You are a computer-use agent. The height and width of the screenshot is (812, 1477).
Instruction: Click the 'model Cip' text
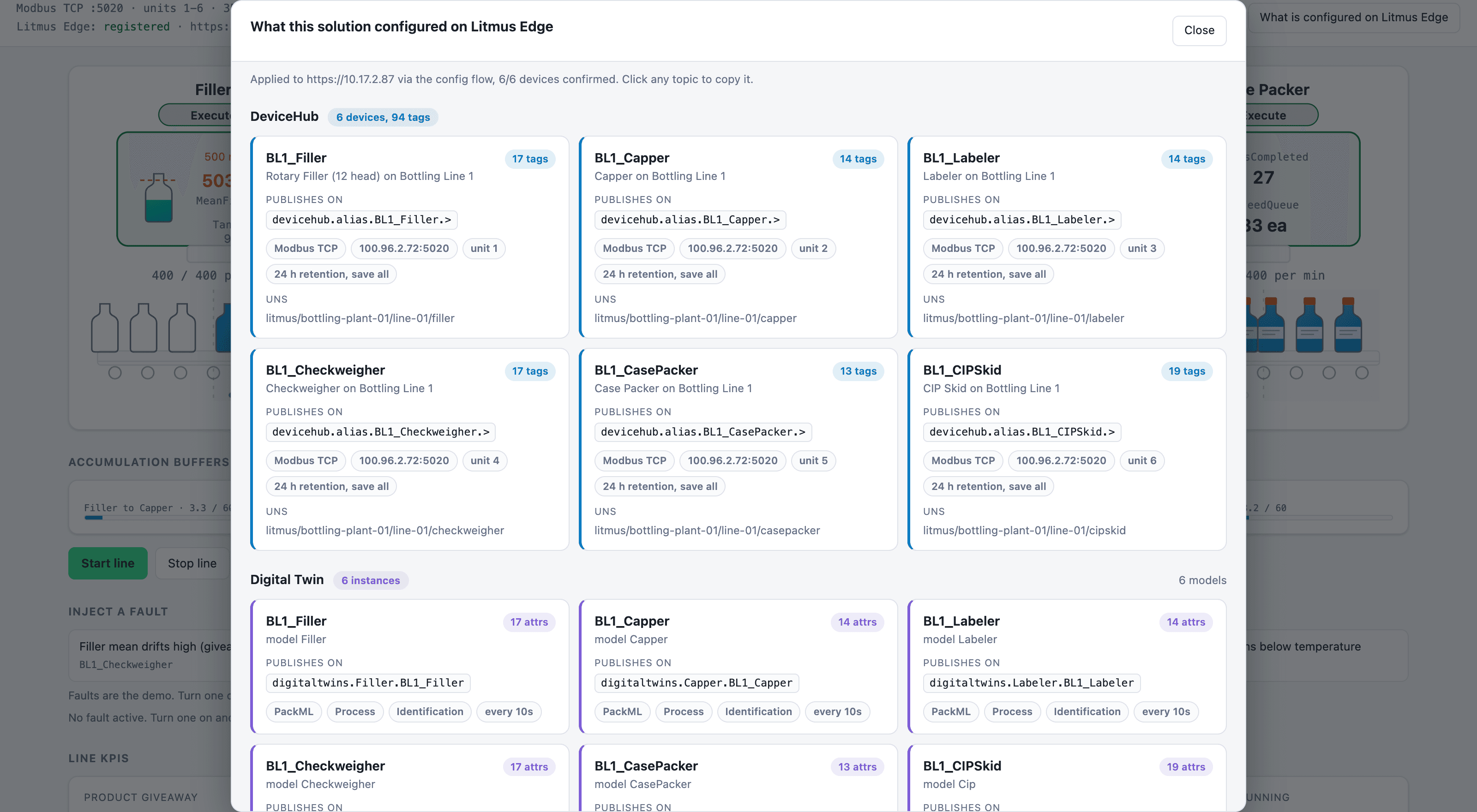tap(949, 784)
